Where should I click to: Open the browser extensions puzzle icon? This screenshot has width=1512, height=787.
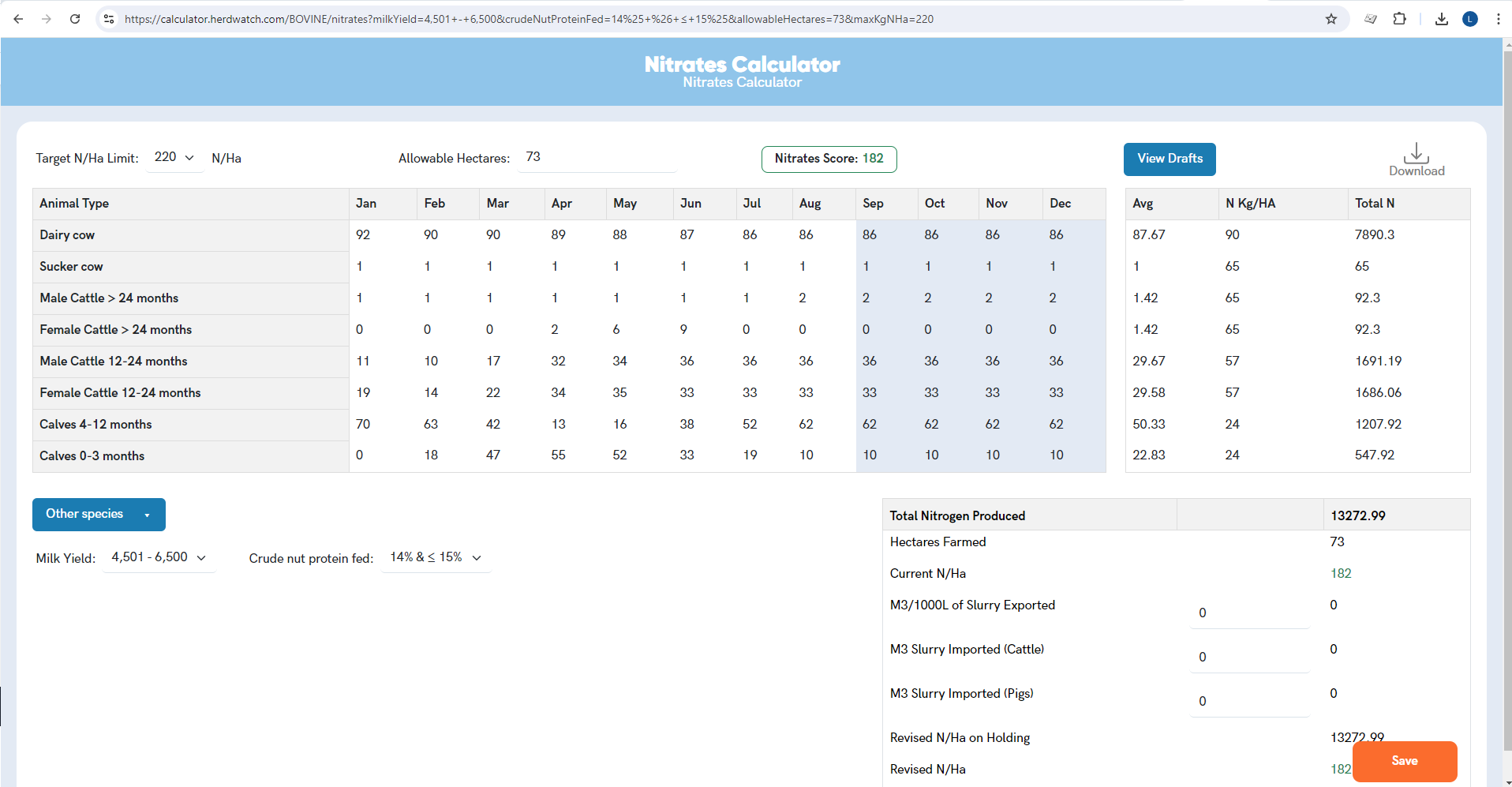click(1400, 19)
